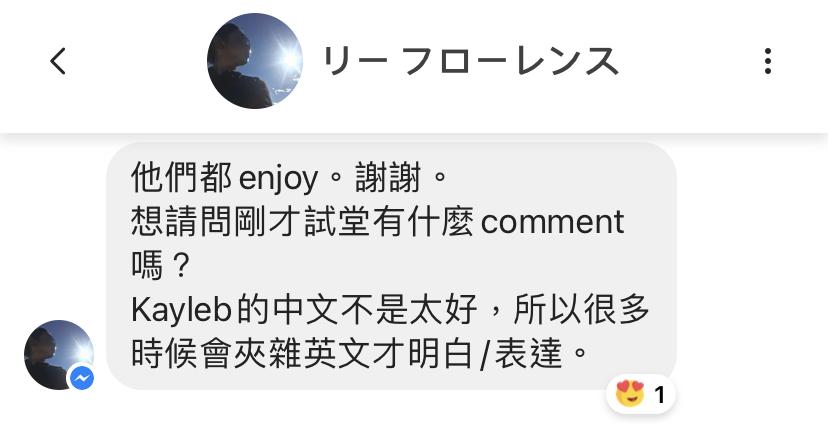Tap the line starting with 想請問剛才試堂
The height and width of the screenshot is (424, 828).
point(378,222)
